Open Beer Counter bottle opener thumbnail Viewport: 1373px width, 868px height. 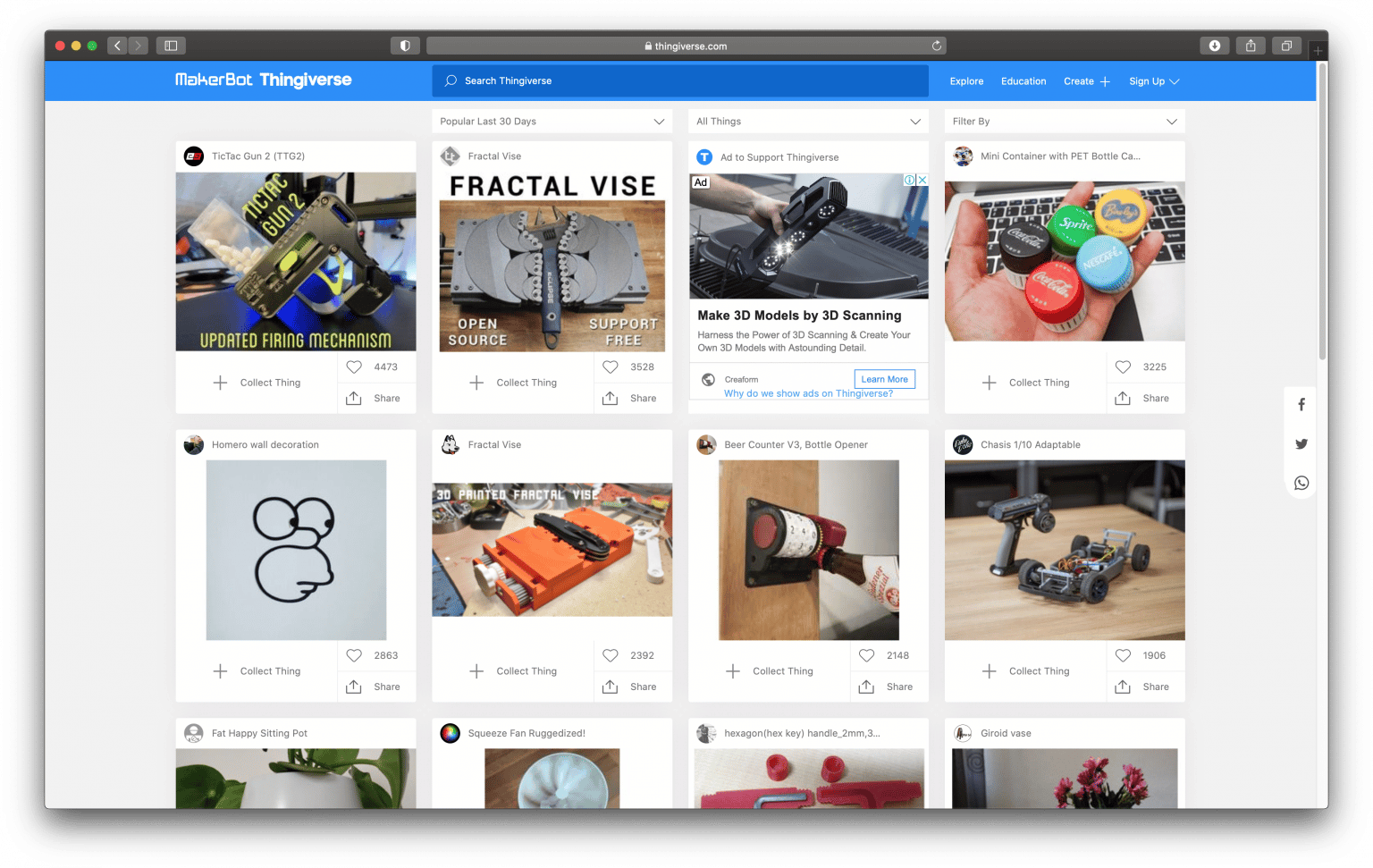click(x=809, y=550)
